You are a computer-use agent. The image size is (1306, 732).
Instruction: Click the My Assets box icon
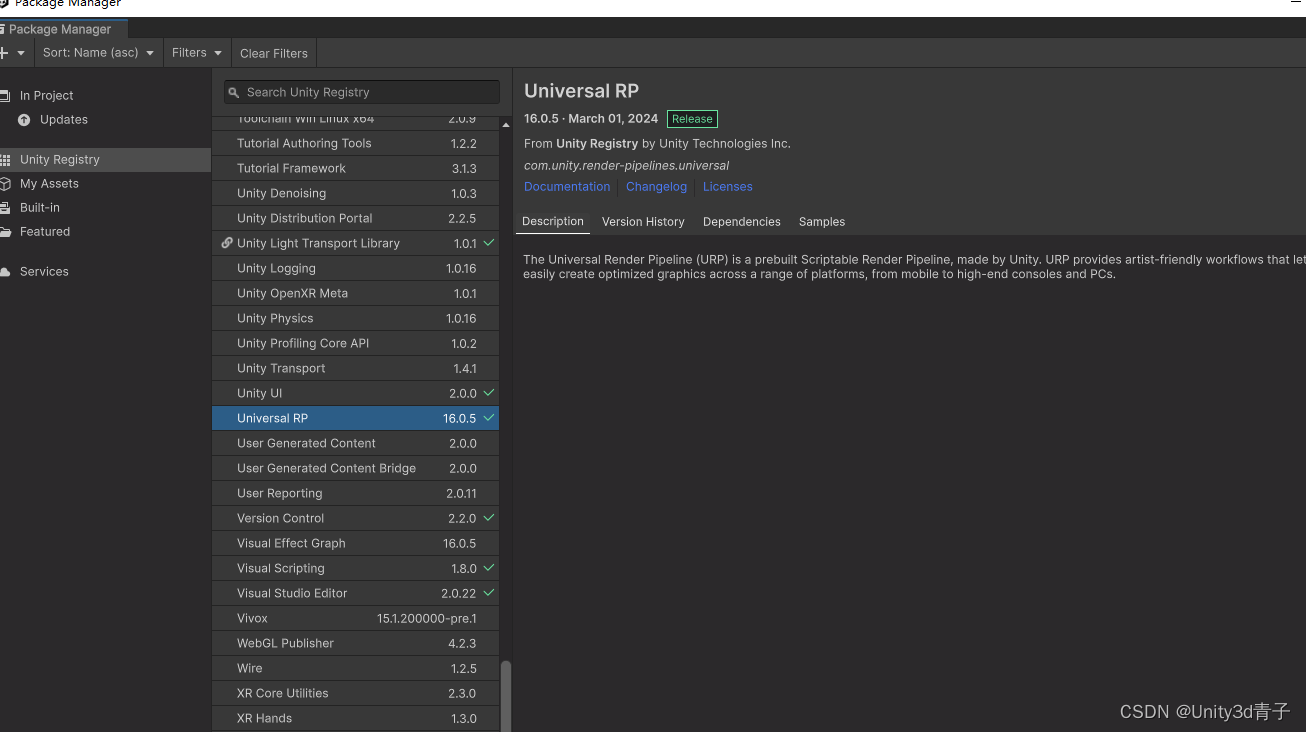[x=5, y=184]
